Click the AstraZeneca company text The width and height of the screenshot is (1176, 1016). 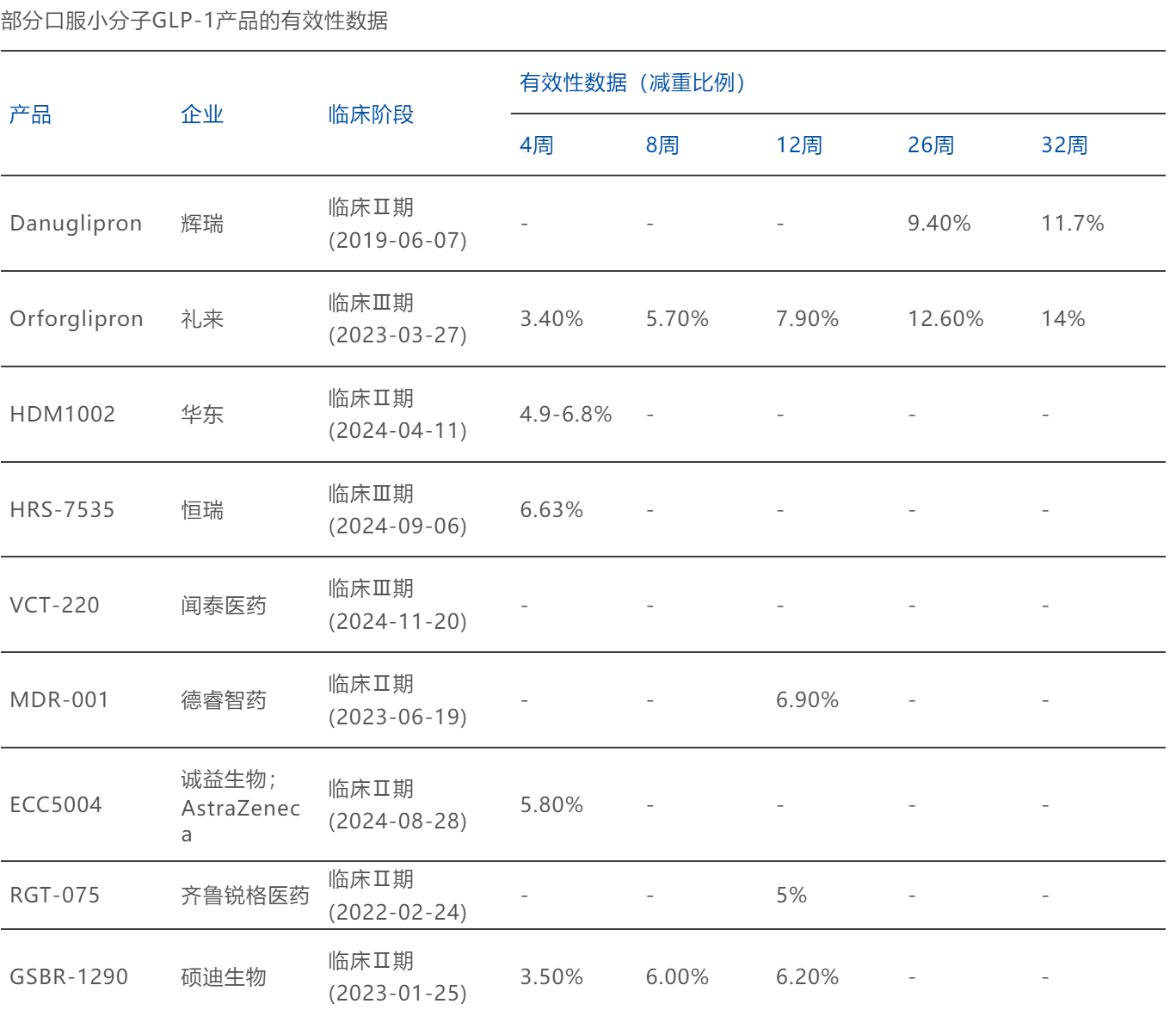click(x=240, y=809)
